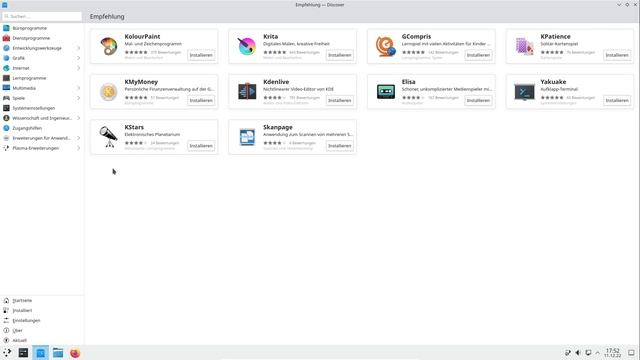Expand Entwicklungswerkzeuge chevron

click(x=78, y=48)
